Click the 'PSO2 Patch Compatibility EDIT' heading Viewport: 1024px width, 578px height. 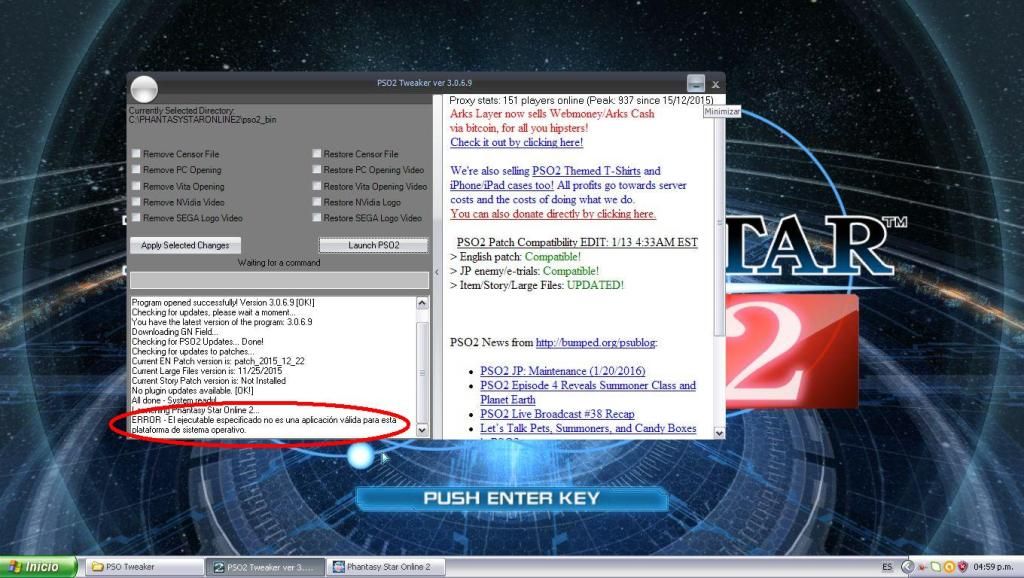577,242
